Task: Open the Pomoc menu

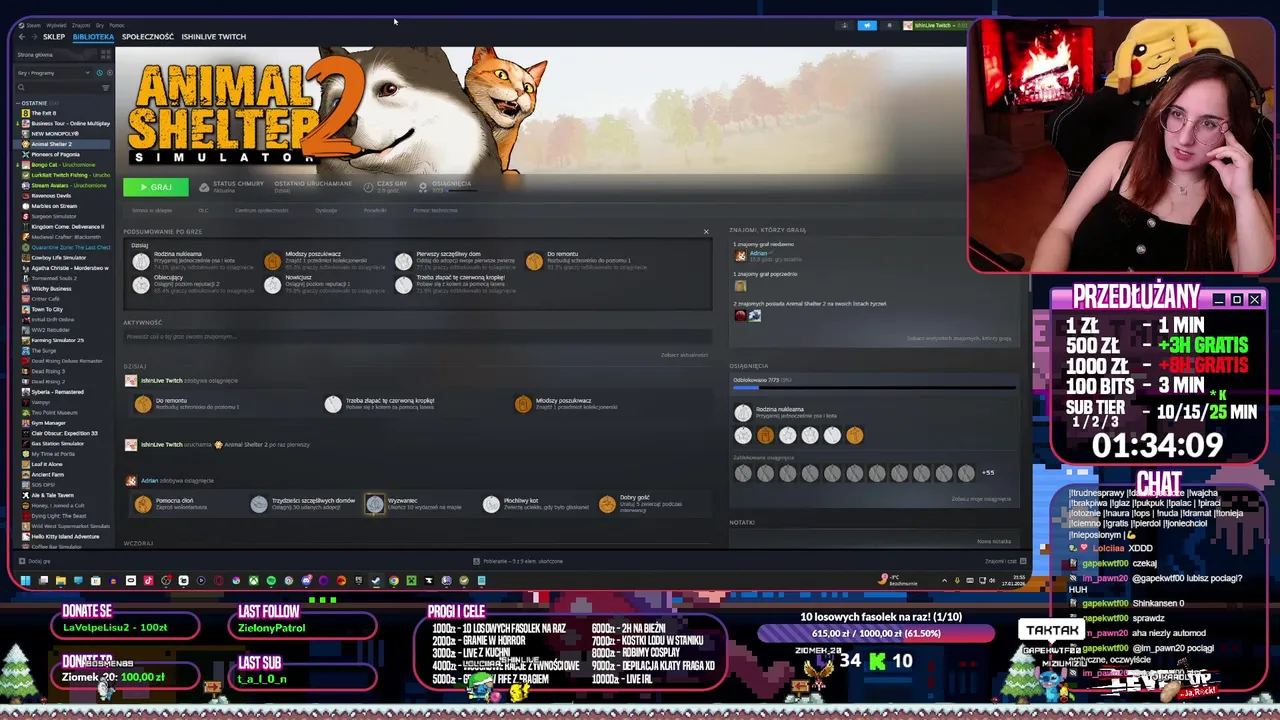Action: (x=117, y=25)
